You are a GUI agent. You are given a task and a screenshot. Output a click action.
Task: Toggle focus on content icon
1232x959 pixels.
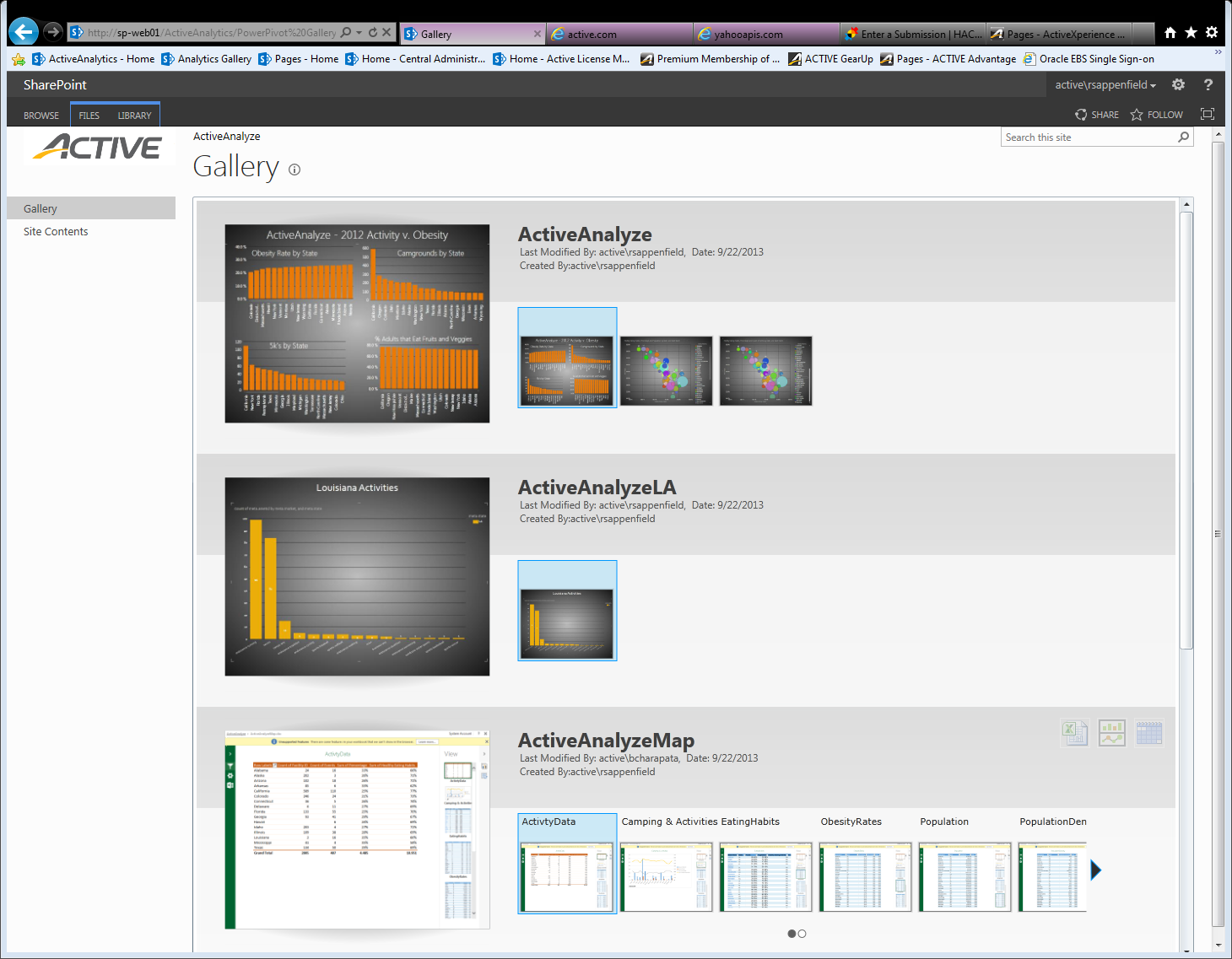tap(1208, 115)
